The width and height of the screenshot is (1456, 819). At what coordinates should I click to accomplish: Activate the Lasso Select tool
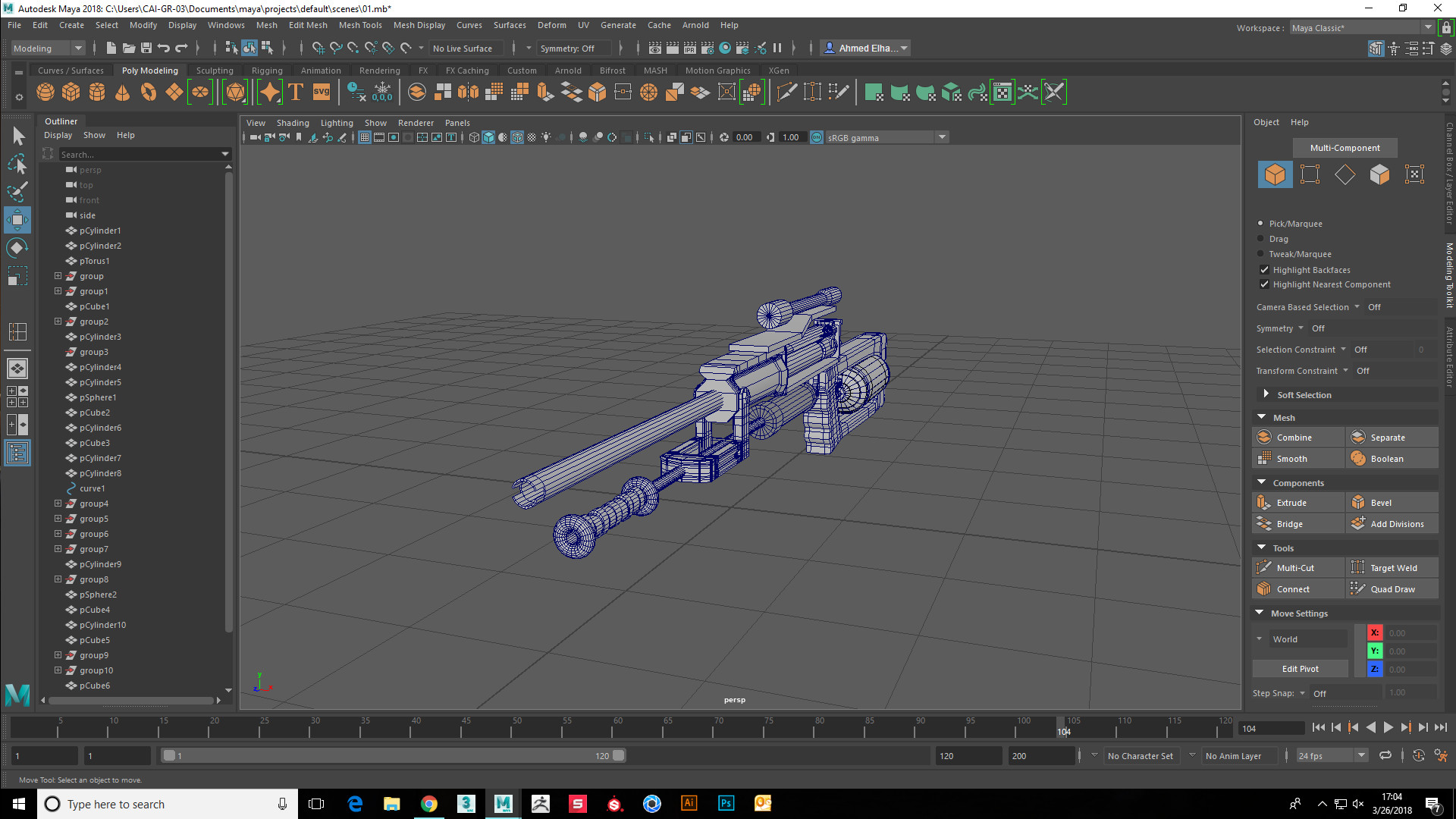pos(17,164)
